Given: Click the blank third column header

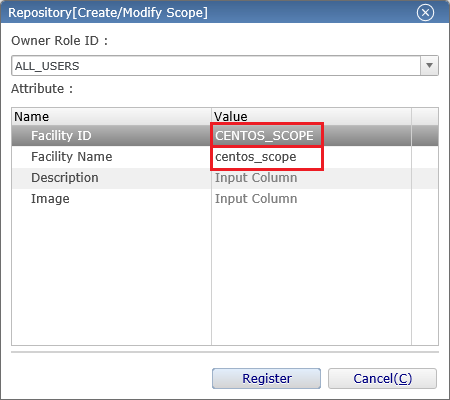Looking at the screenshot, I should [425, 117].
